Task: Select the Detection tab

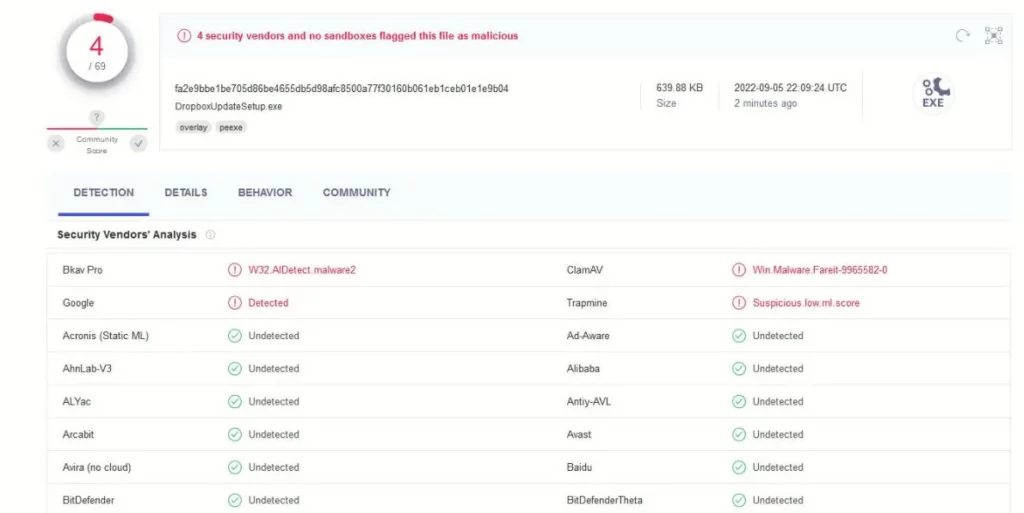Action: click(103, 193)
